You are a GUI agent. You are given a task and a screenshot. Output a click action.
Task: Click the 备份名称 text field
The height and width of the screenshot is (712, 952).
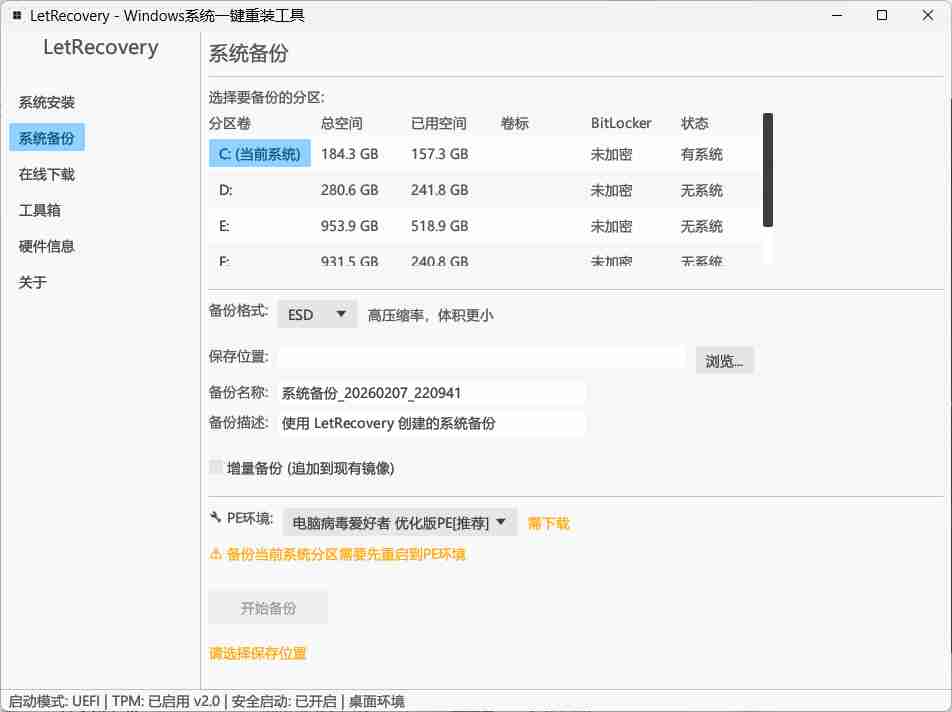432,393
